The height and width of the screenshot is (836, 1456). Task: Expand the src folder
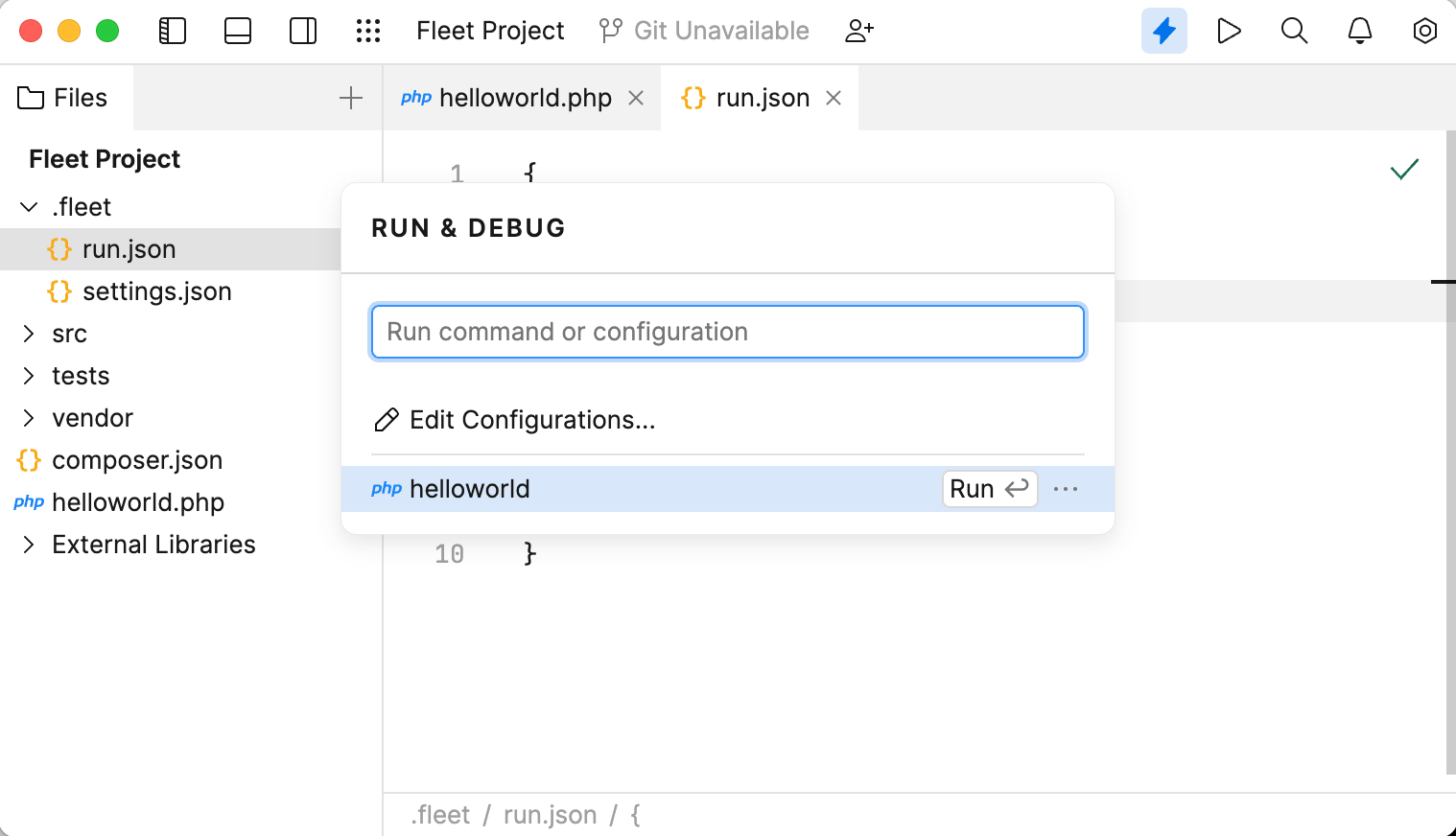click(x=29, y=334)
